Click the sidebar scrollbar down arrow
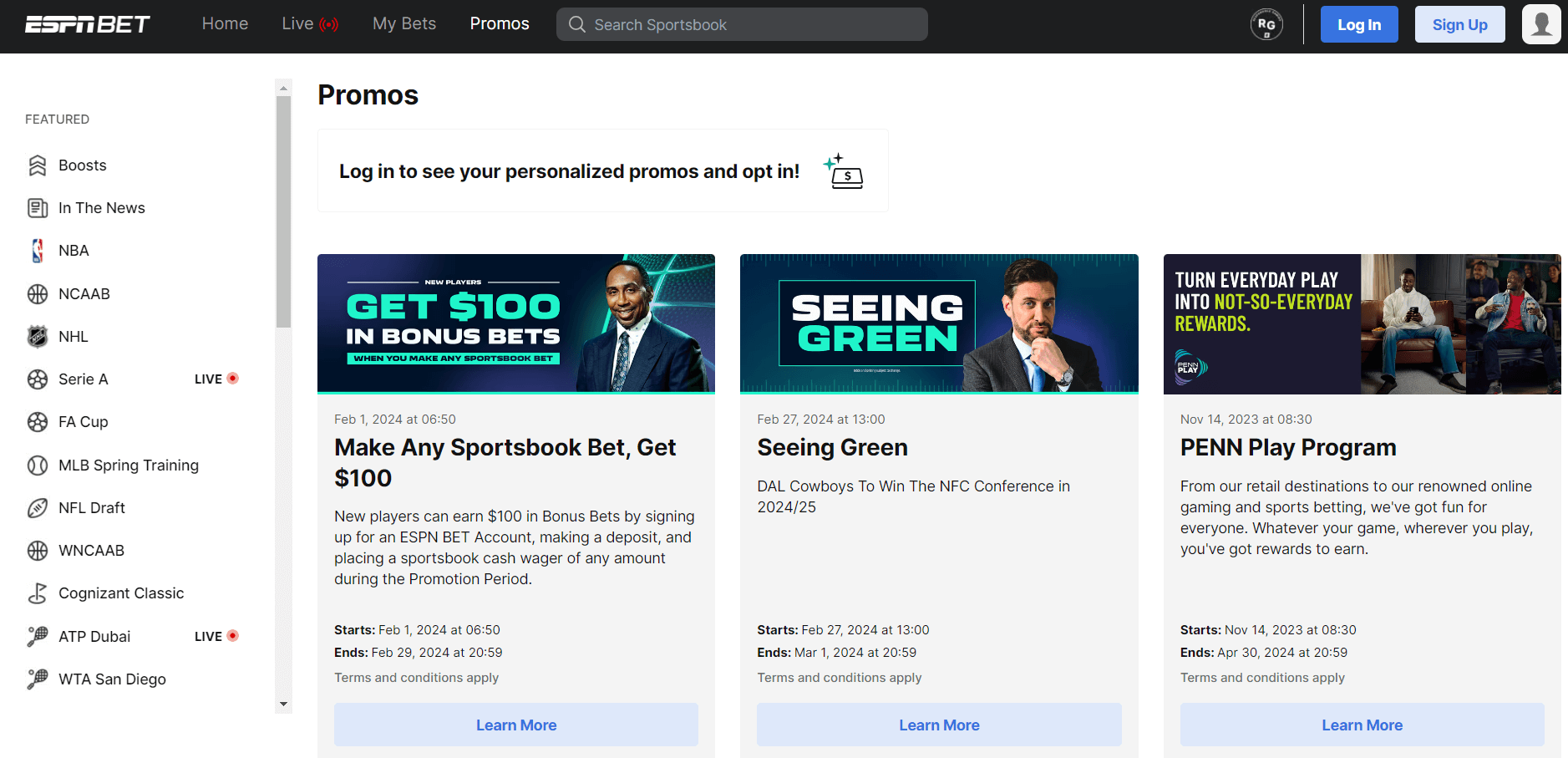1568x758 pixels. point(283,705)
